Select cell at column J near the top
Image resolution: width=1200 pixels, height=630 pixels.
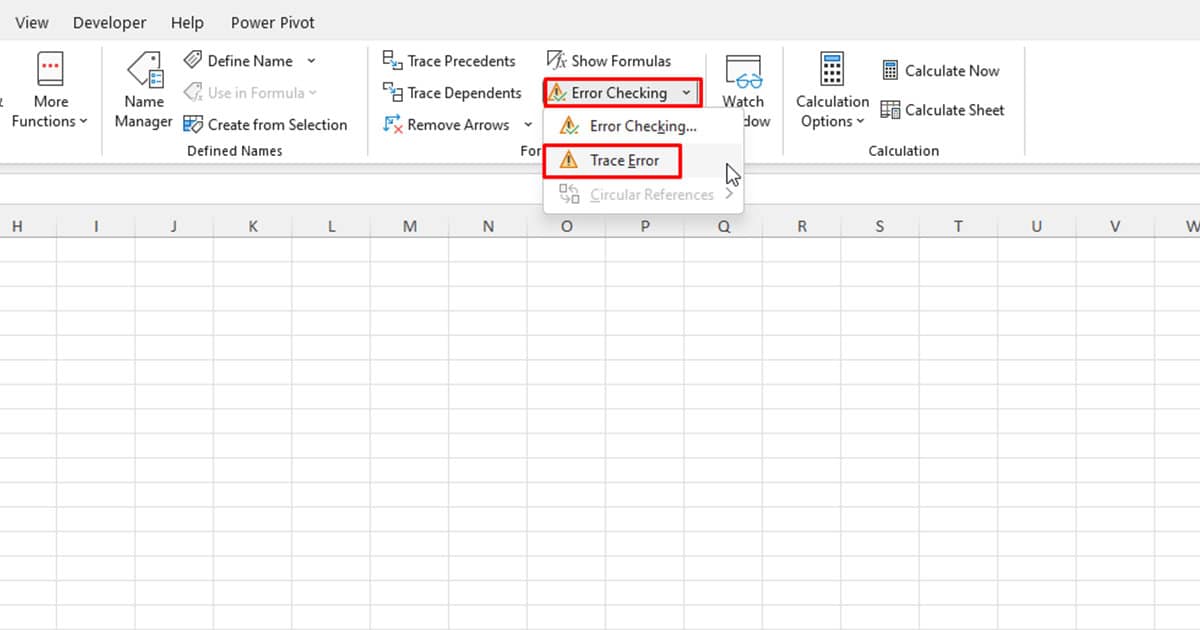[174, 250]
